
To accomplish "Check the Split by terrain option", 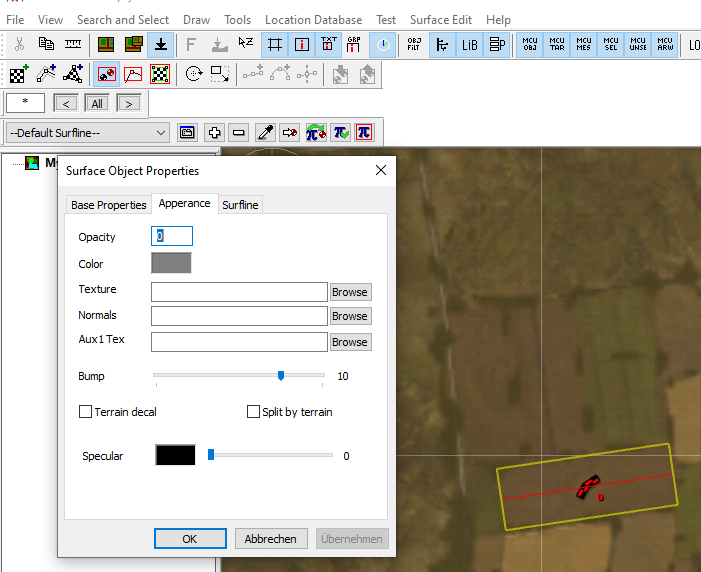I will coord(253,412).
